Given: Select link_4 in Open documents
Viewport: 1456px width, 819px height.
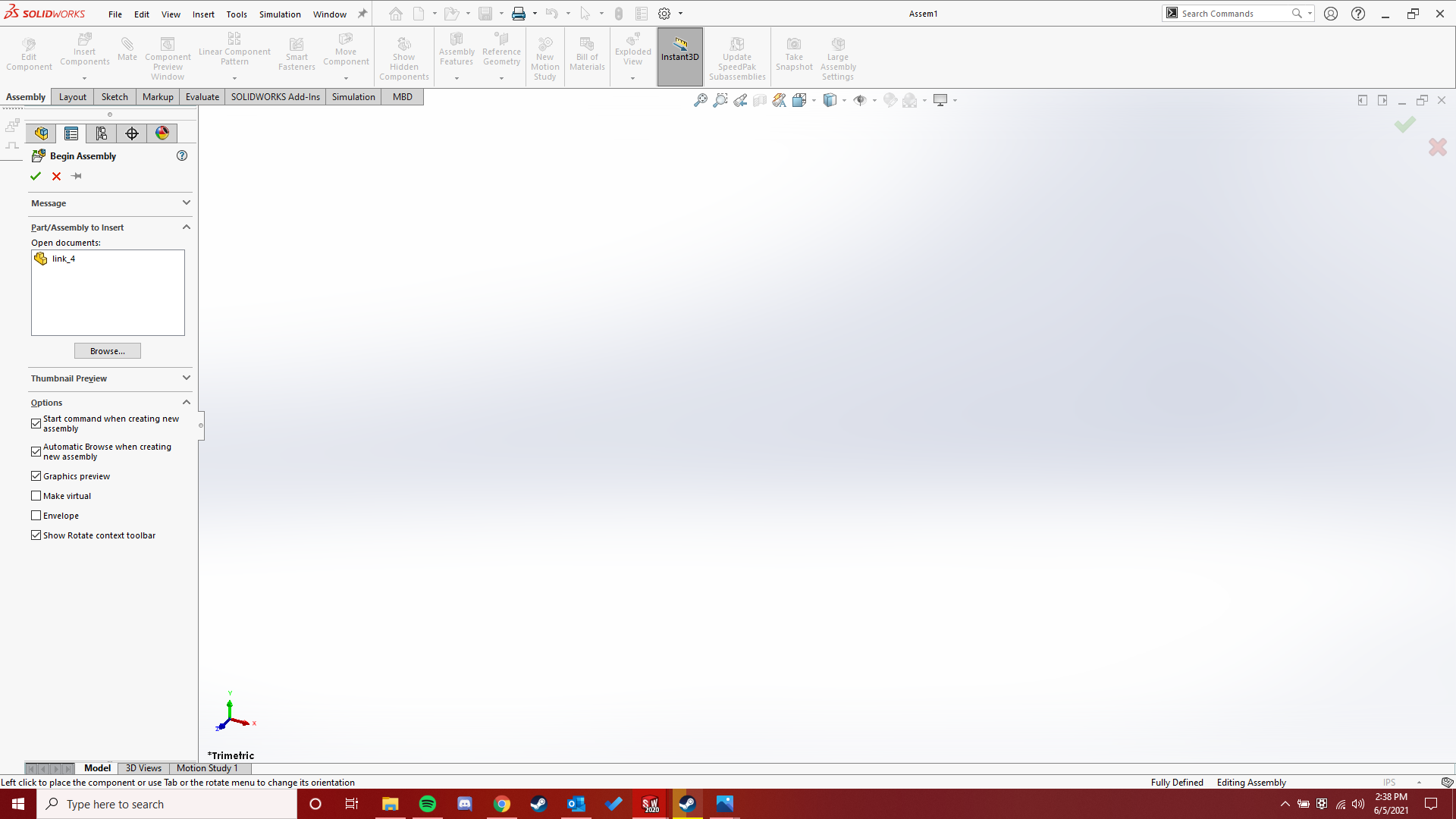Looking at the screenshot, I should tap(63, 258).
